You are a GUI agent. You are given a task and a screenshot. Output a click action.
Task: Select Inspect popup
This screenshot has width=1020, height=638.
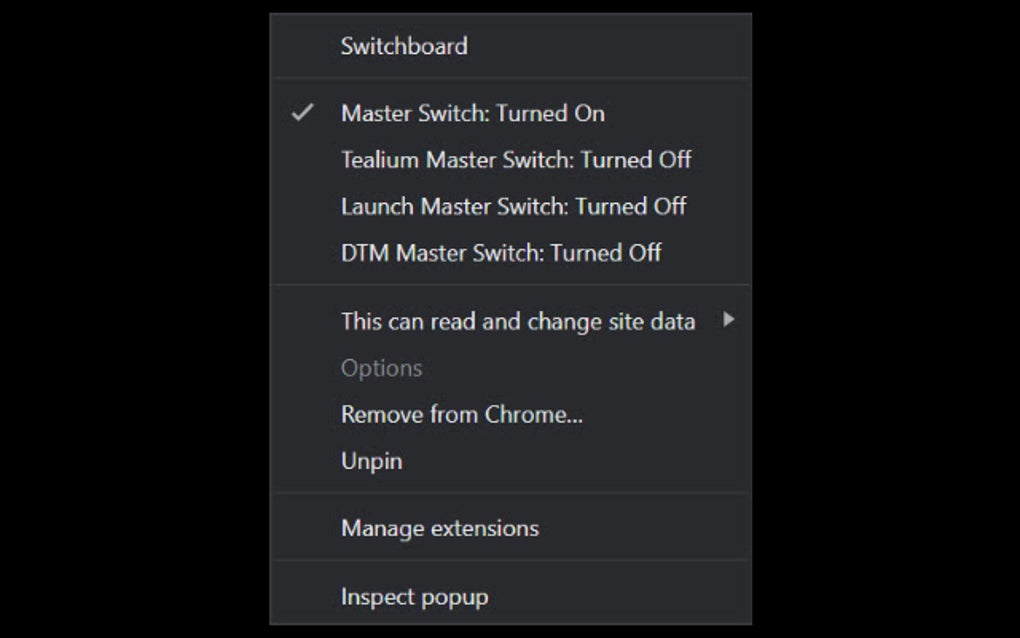(414, 595)
